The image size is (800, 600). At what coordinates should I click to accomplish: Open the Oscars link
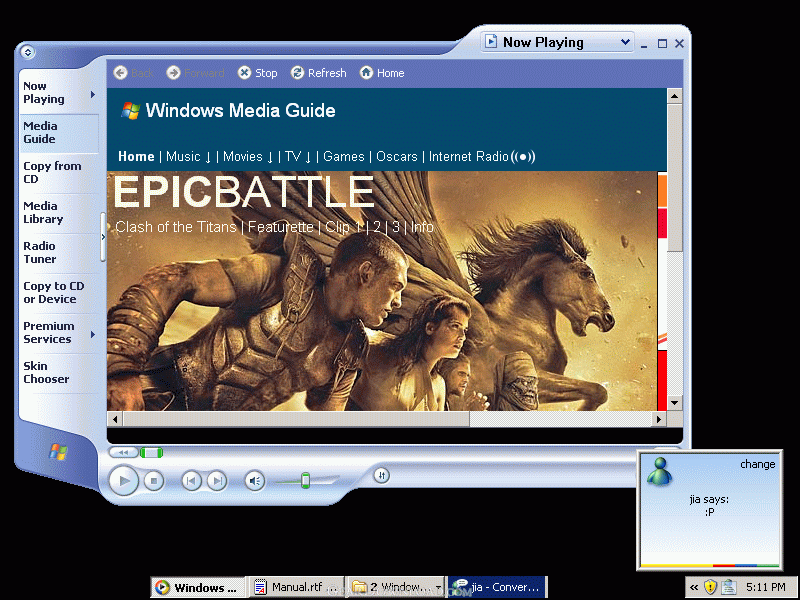pos(396,157)
